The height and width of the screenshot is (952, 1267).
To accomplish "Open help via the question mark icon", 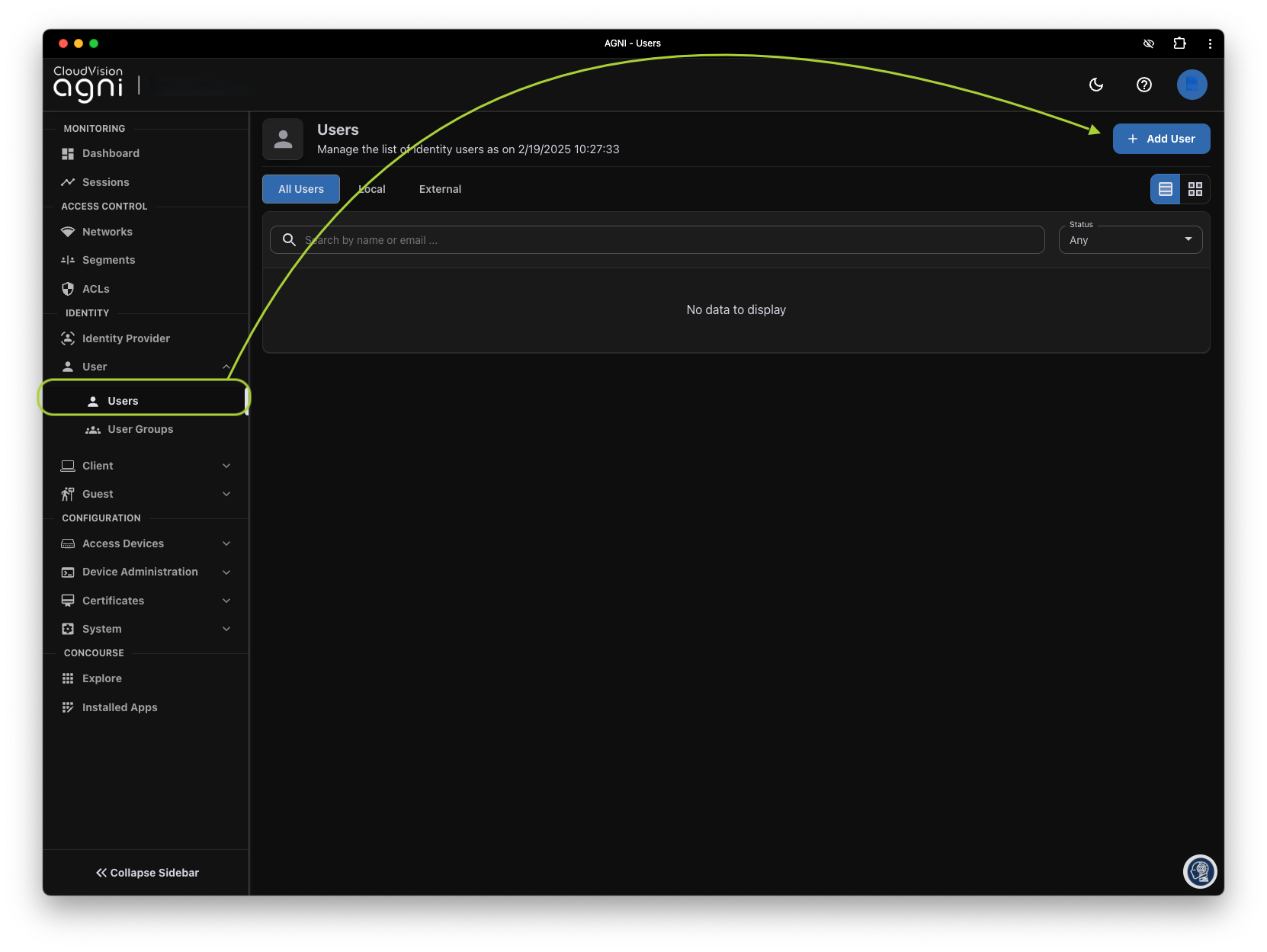I will point(1144,85).
